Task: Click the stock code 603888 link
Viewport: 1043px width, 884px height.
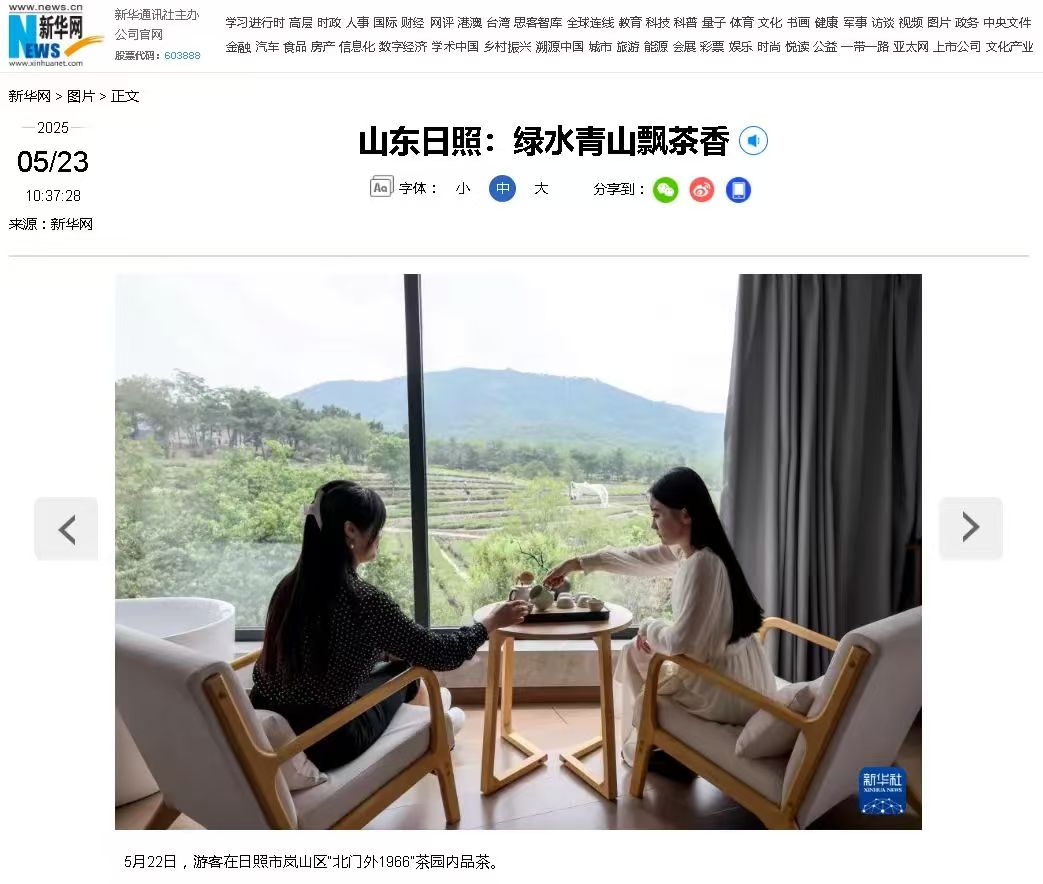Action: [x=182, y=55]
